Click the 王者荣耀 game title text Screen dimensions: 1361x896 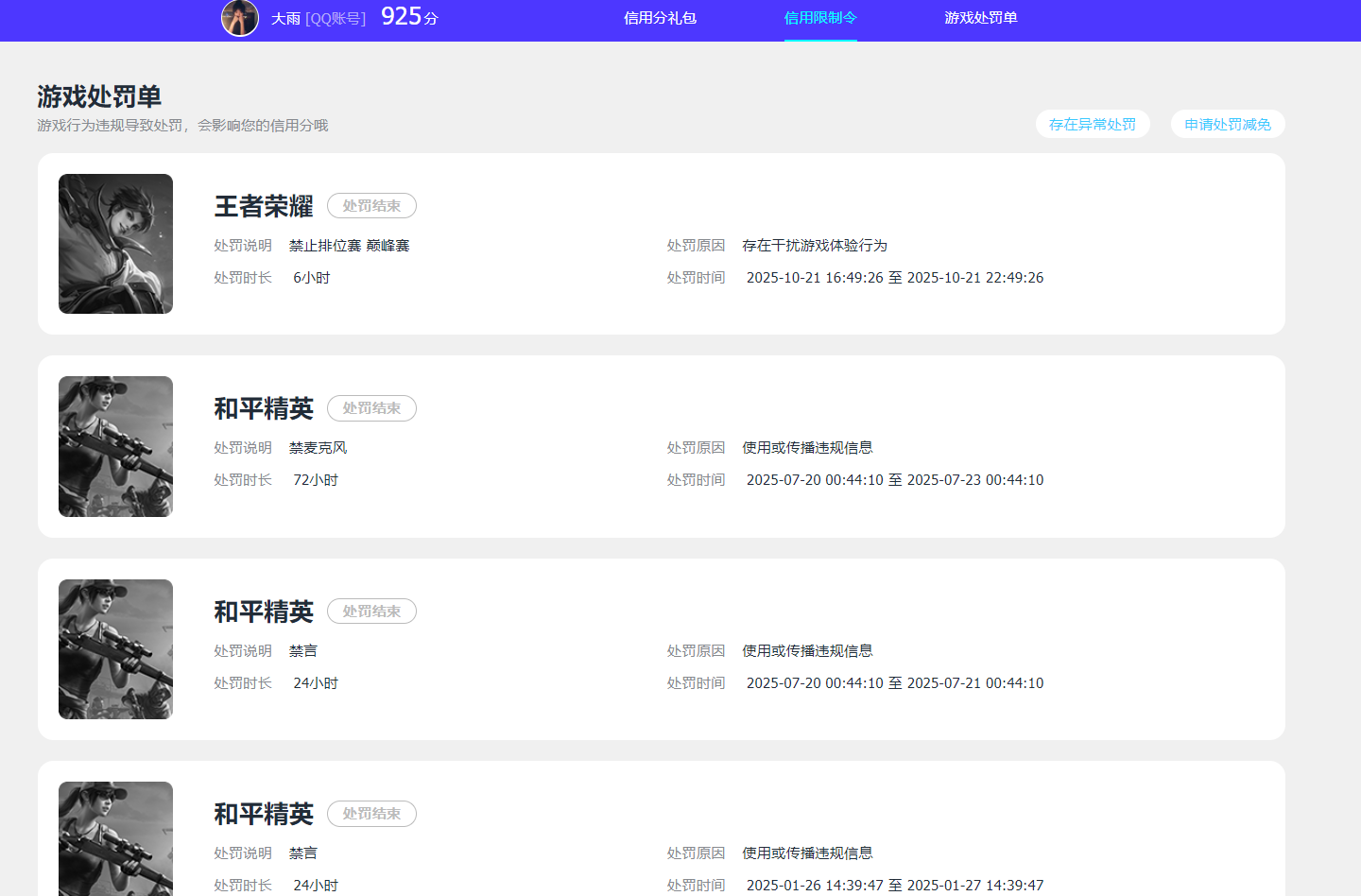pos(264,206)
